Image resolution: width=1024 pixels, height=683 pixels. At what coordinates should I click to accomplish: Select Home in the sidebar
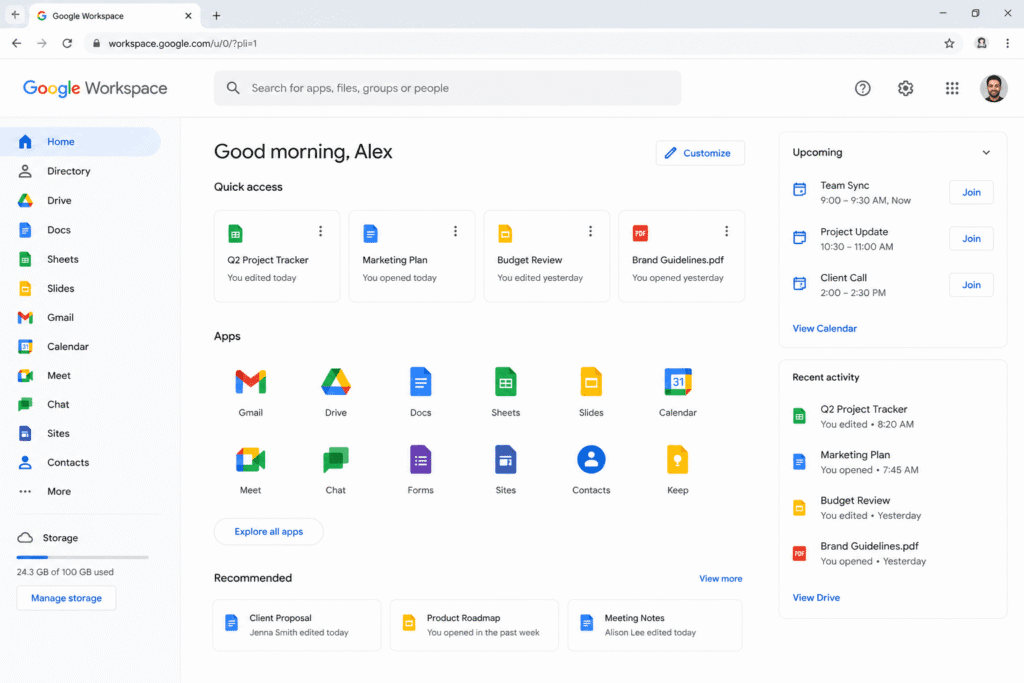(x=80, y=142)
